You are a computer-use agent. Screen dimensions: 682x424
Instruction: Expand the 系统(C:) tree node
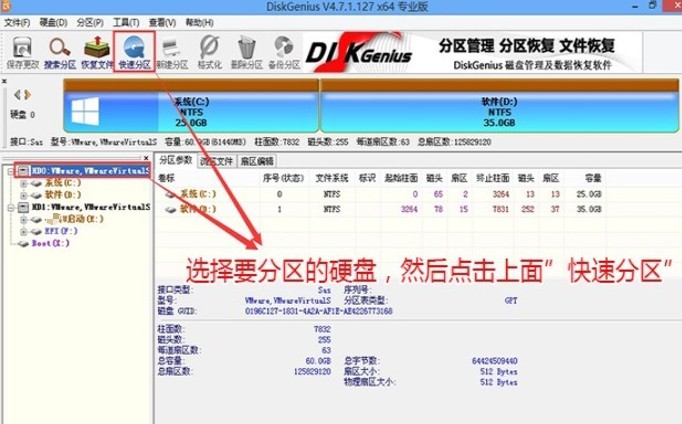tap(24, 184)
